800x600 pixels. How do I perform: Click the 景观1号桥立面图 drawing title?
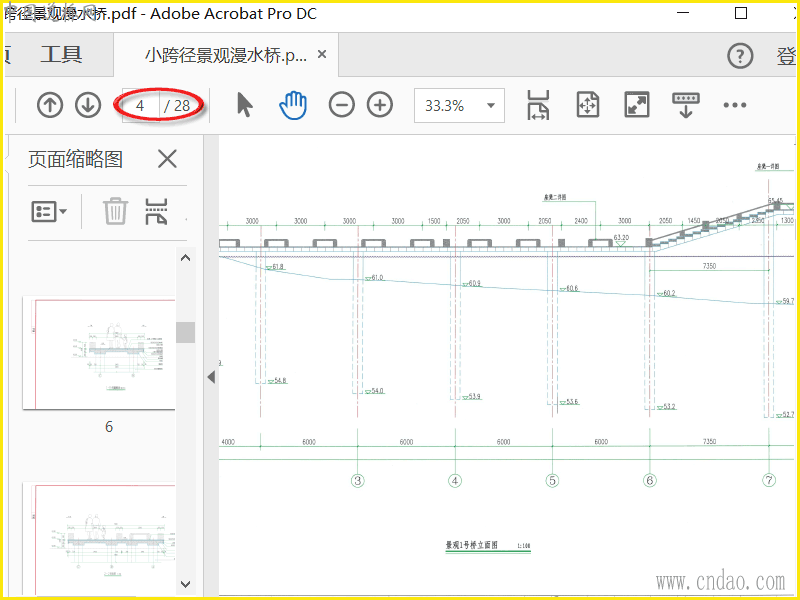point(471,545)
